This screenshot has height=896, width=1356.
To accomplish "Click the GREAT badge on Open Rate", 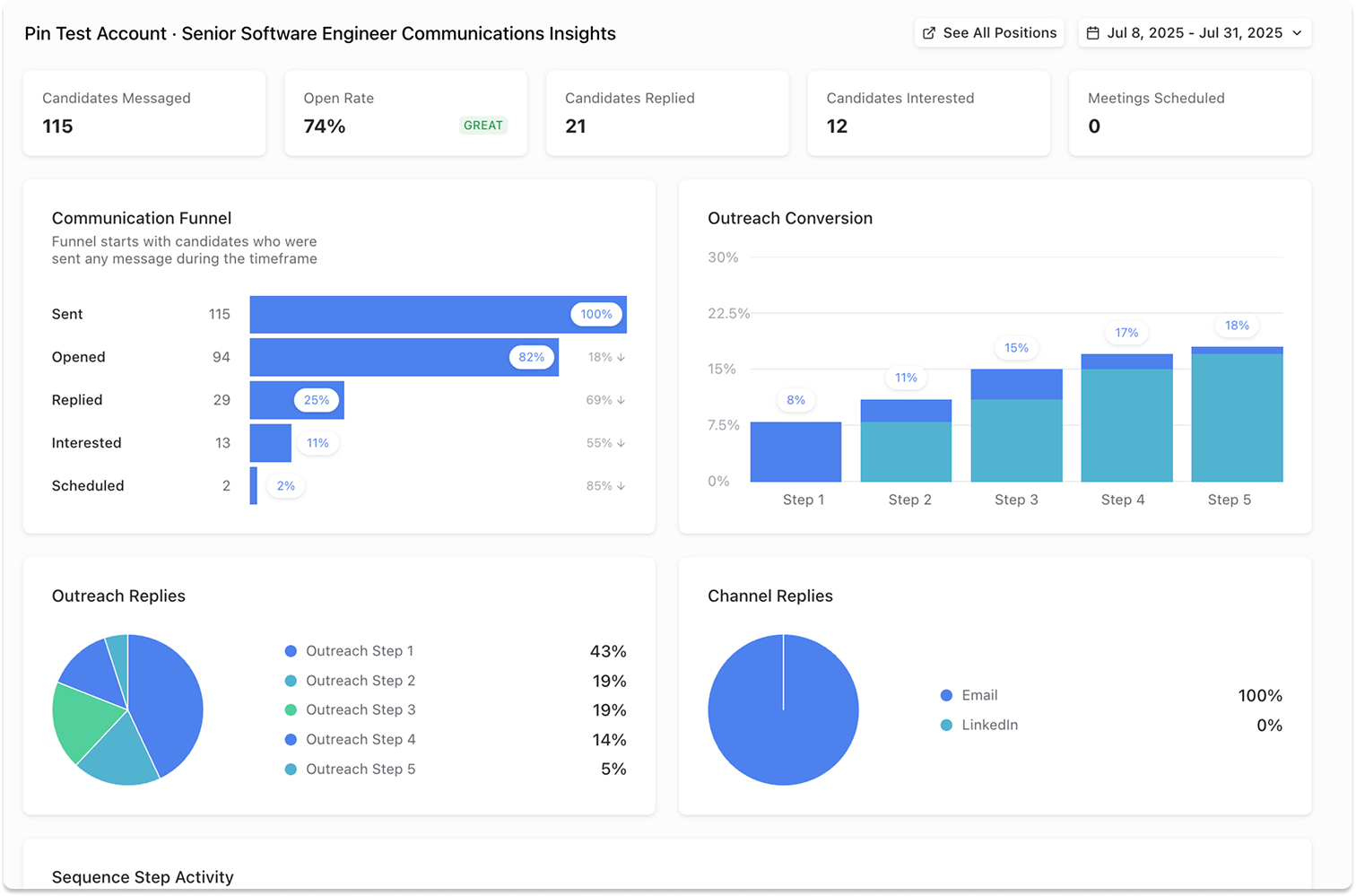I will click(482, 126).
